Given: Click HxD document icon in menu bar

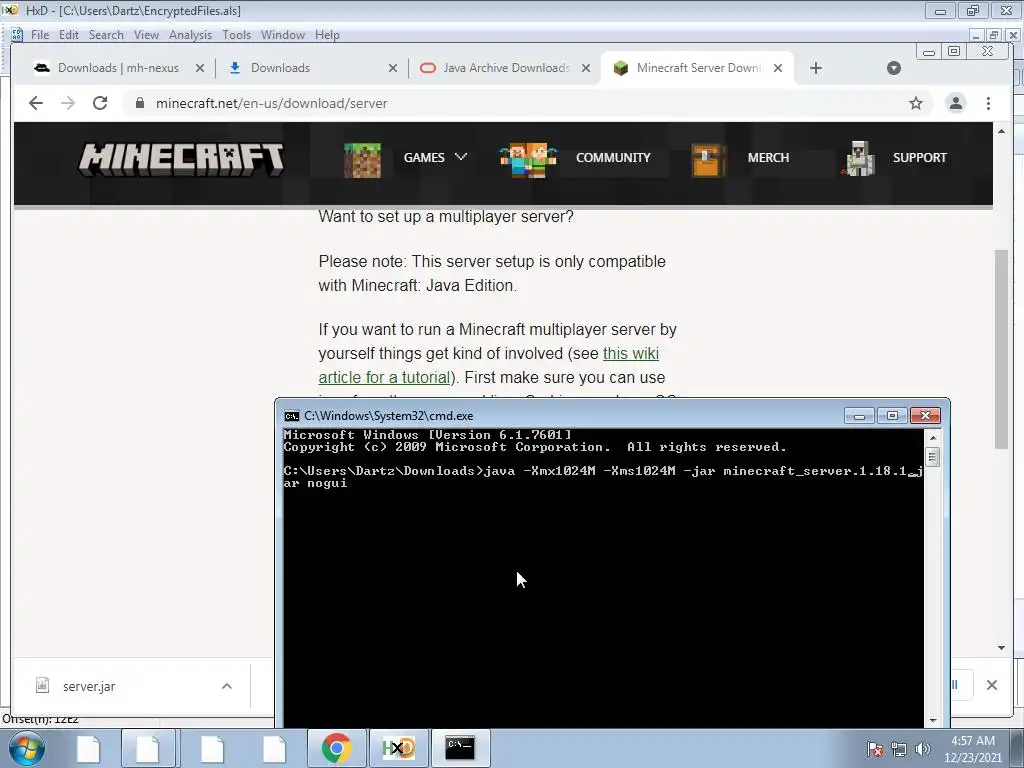Looking at the screenshot, I should click(x=17, y=35).
